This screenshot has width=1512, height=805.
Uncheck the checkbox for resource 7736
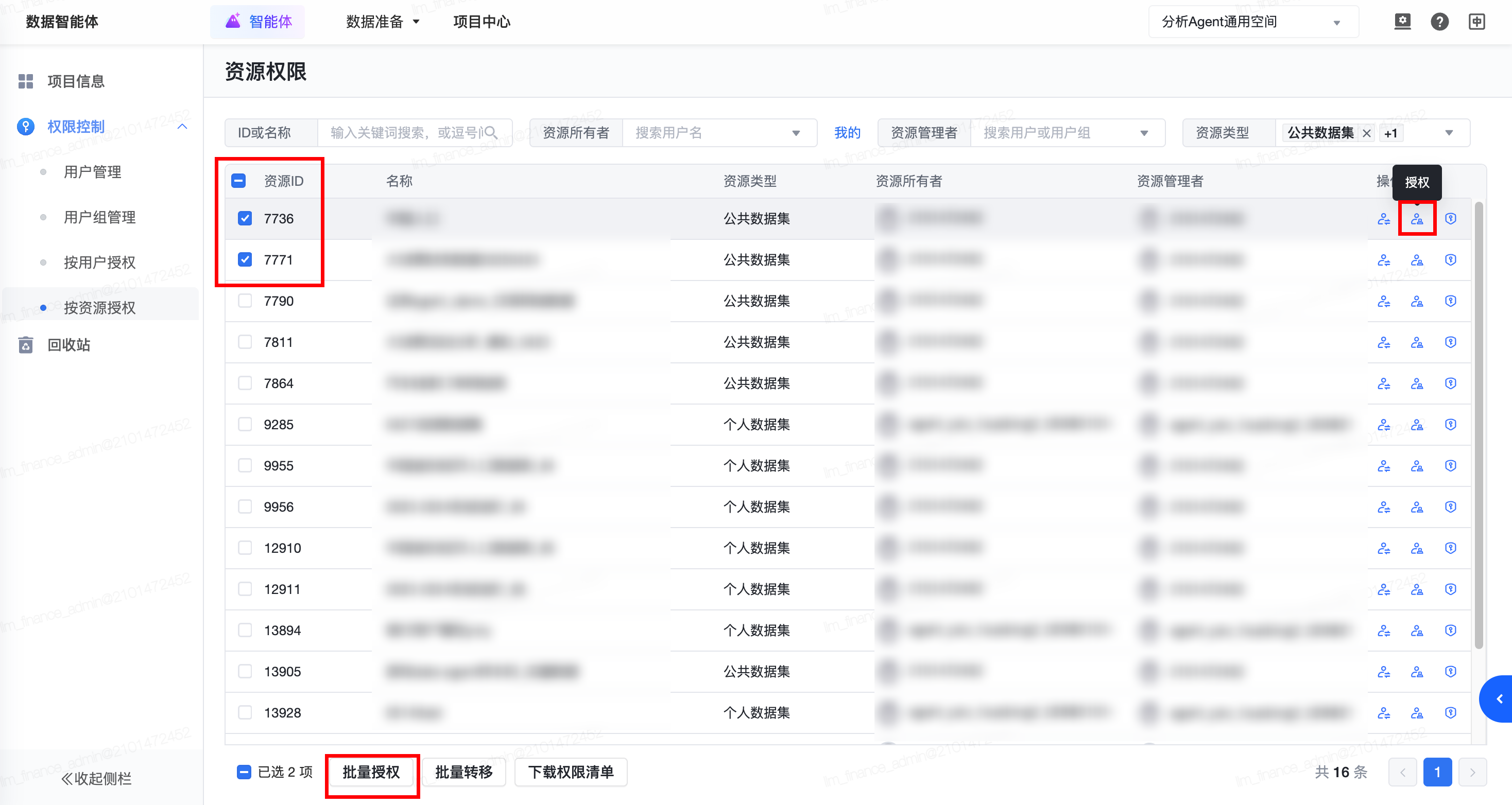pos(245,218)
